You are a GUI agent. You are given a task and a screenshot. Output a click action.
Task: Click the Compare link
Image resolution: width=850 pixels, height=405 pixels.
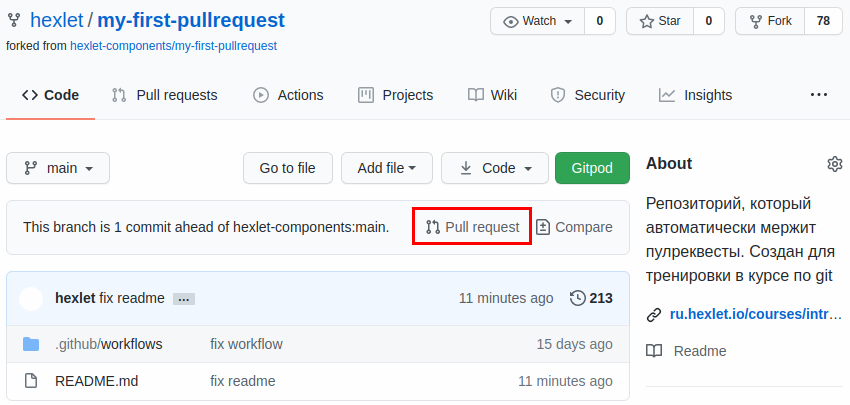(574, 227)
